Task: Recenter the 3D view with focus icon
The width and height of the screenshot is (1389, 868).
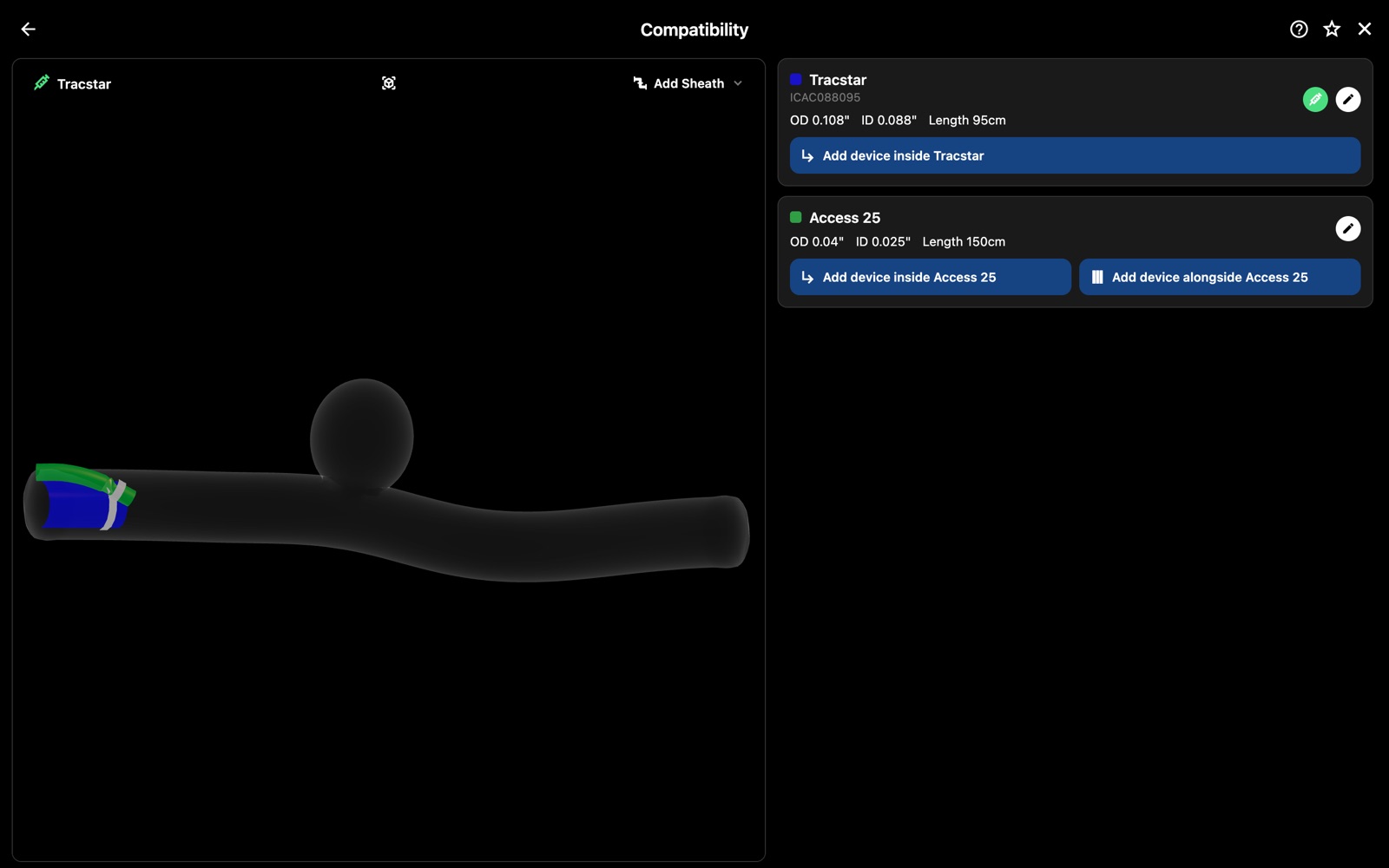Action: coord(389,83)
